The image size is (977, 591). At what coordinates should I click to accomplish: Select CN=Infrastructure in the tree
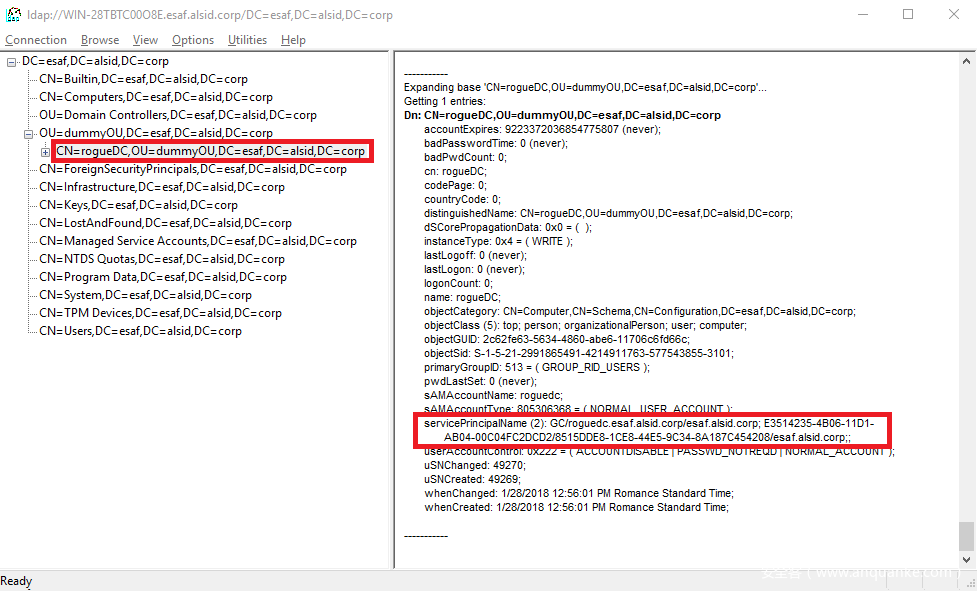pos(162,187)
